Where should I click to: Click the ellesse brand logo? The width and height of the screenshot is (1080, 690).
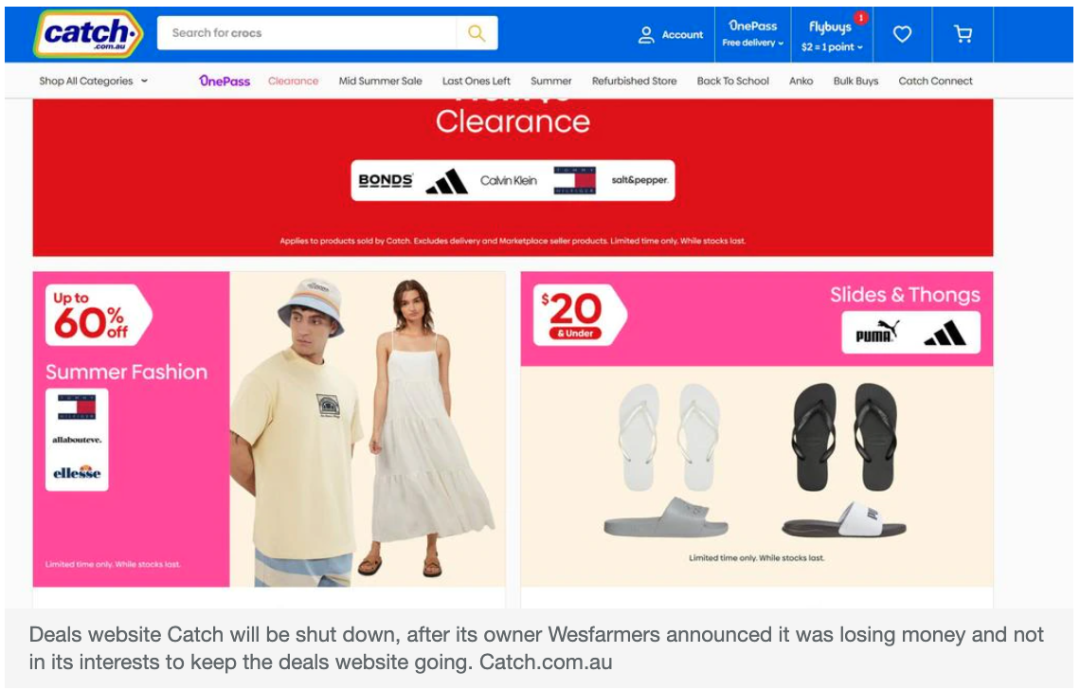(76, 472)
